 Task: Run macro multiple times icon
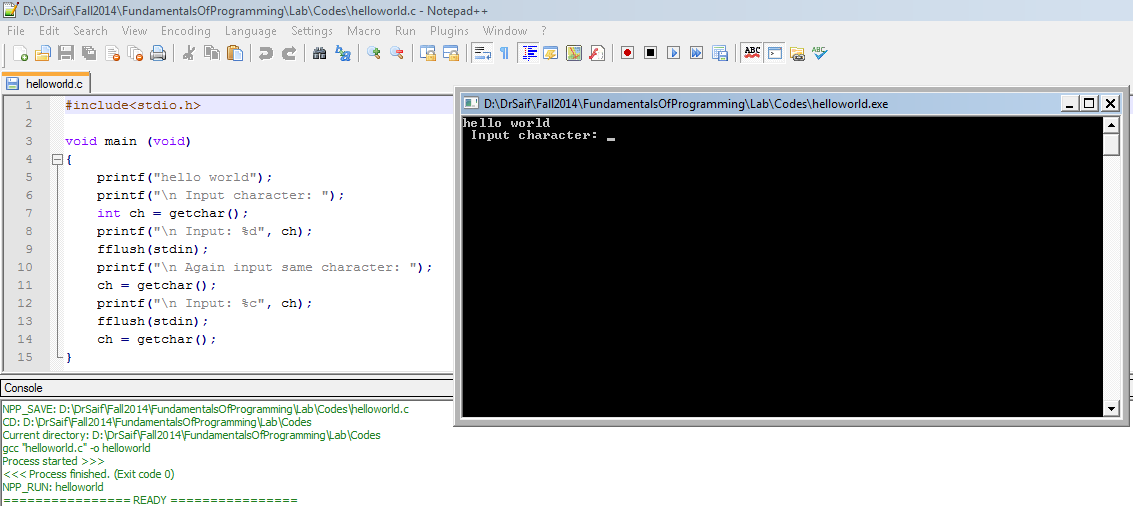(x=697, y=53)
